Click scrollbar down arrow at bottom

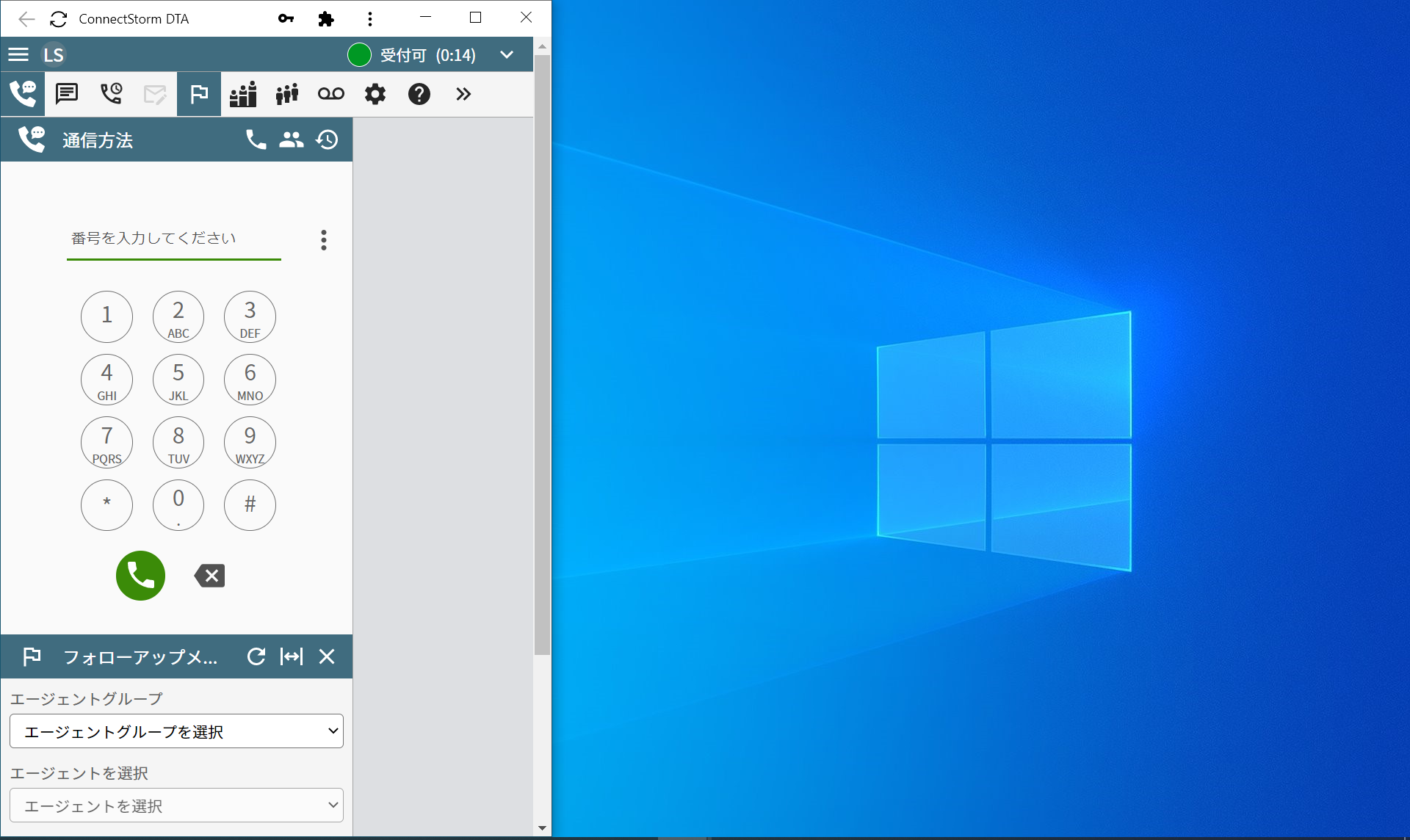542,828
